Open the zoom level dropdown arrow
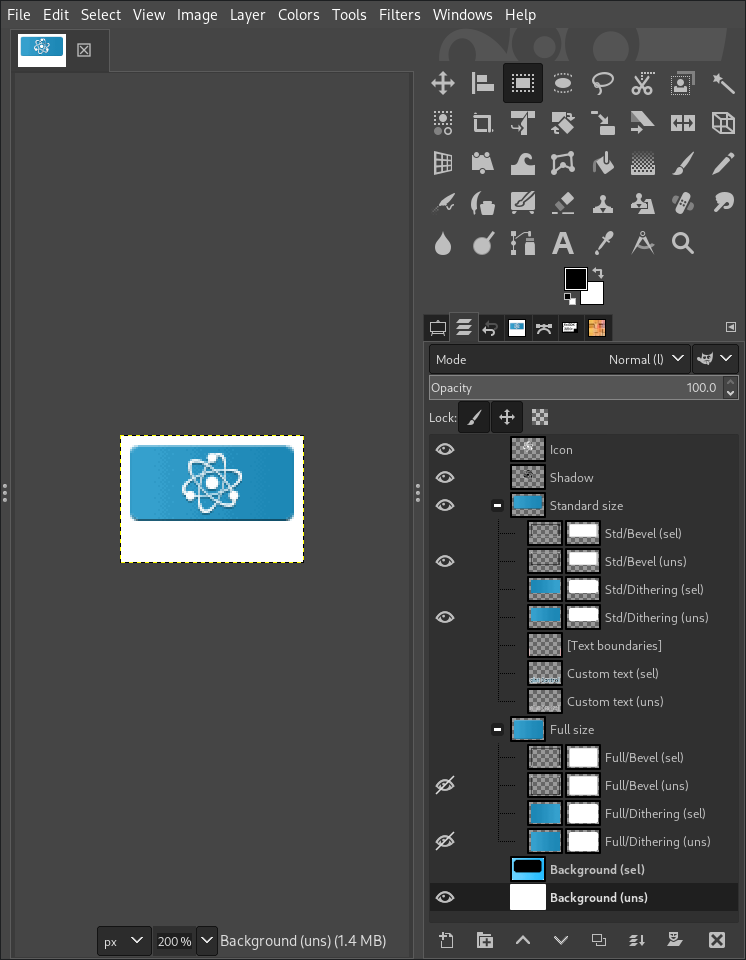 point(207,941)
